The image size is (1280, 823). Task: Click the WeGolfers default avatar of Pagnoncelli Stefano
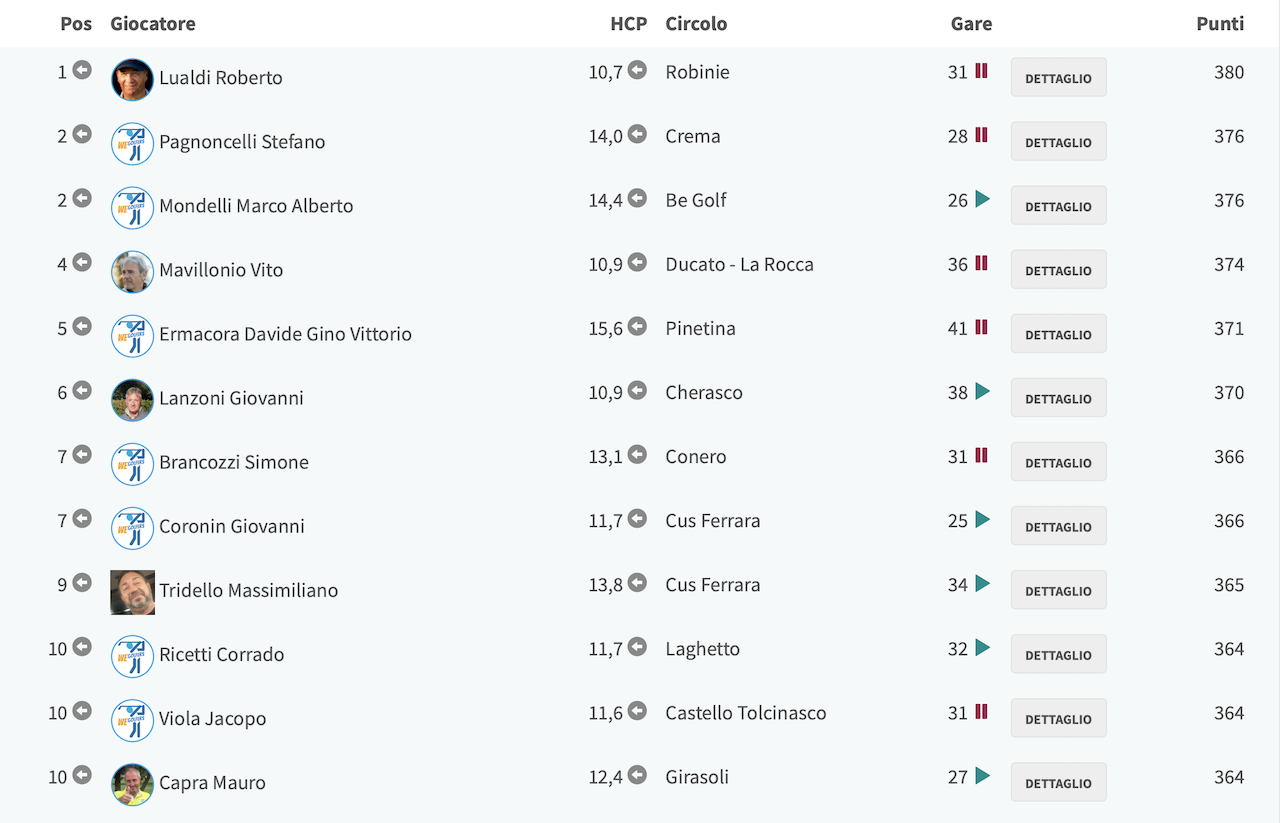pyautogui.click(x=132, y=143)
